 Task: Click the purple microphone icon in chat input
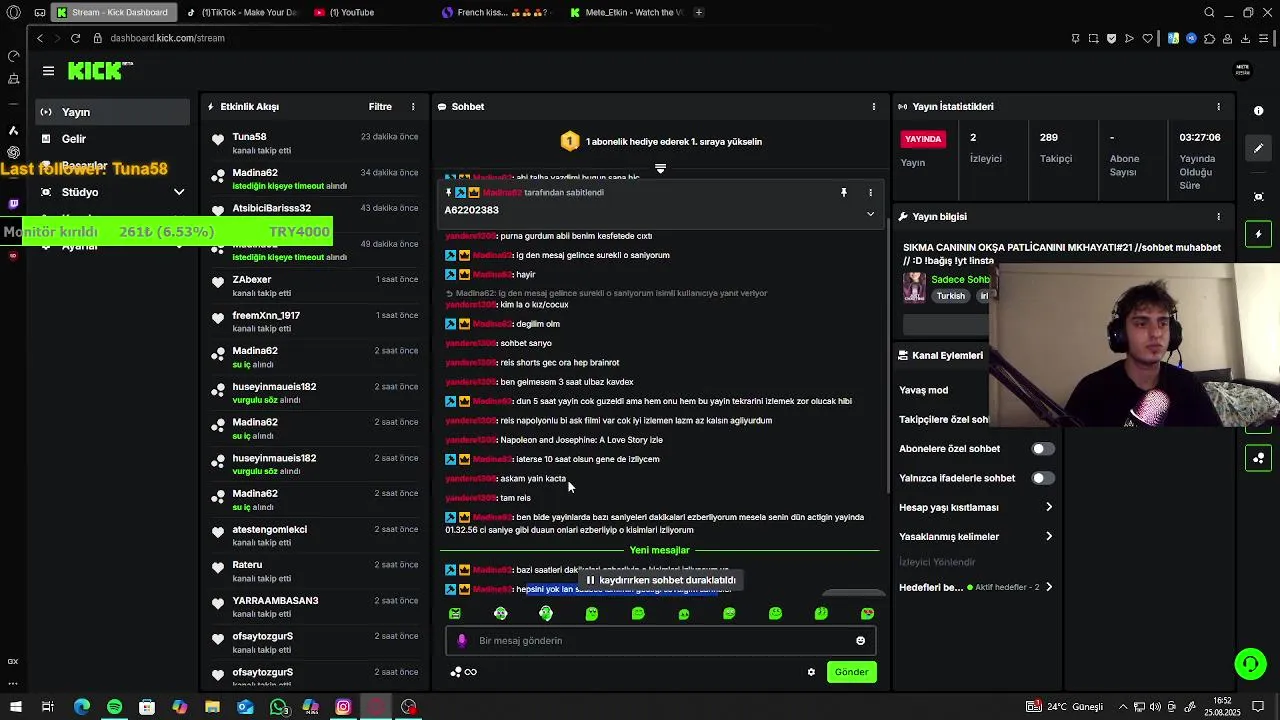461,641
